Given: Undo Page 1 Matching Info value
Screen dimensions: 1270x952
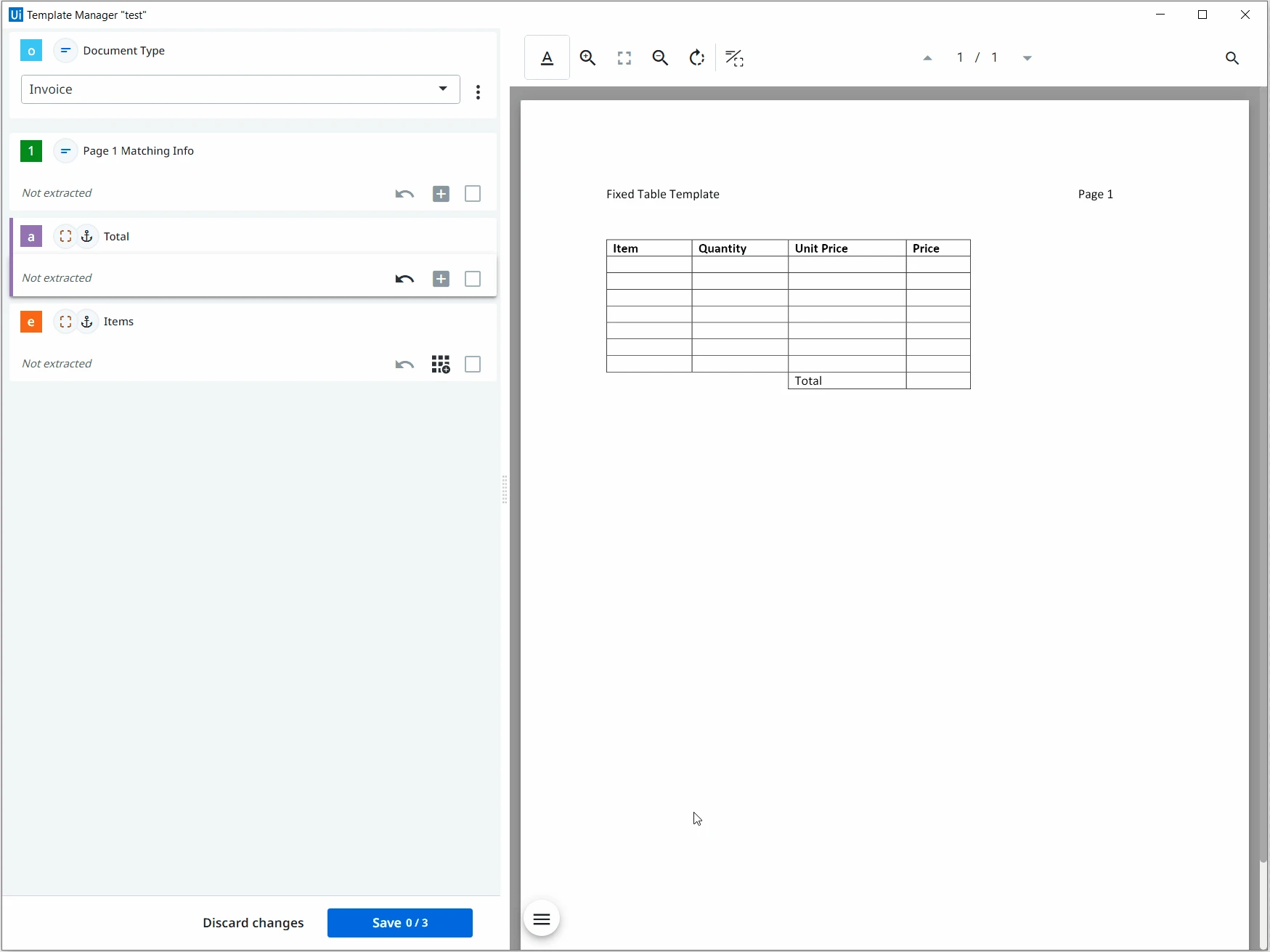Looking at the screenshot, I should pyautogui.click(x=404, y=194).
